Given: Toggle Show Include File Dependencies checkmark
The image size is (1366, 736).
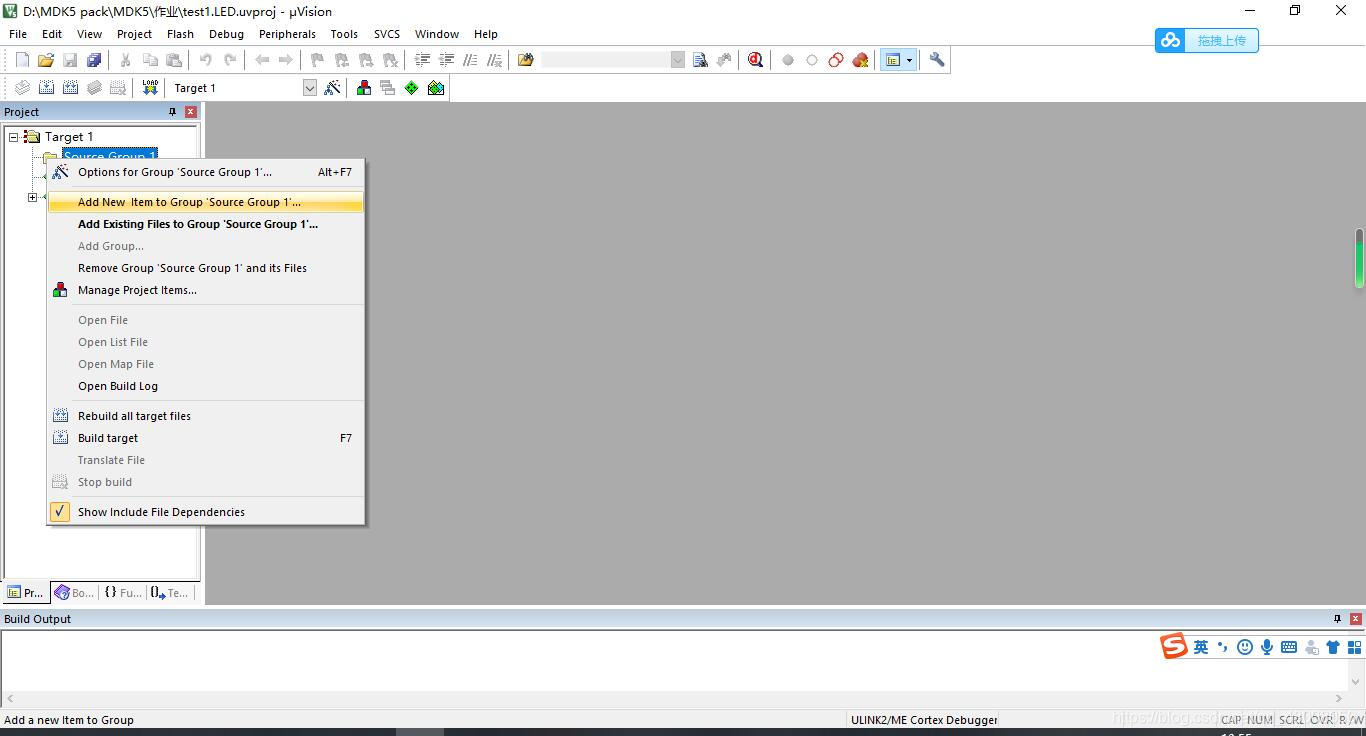Looking at the screenshot, I should (60, 511).
